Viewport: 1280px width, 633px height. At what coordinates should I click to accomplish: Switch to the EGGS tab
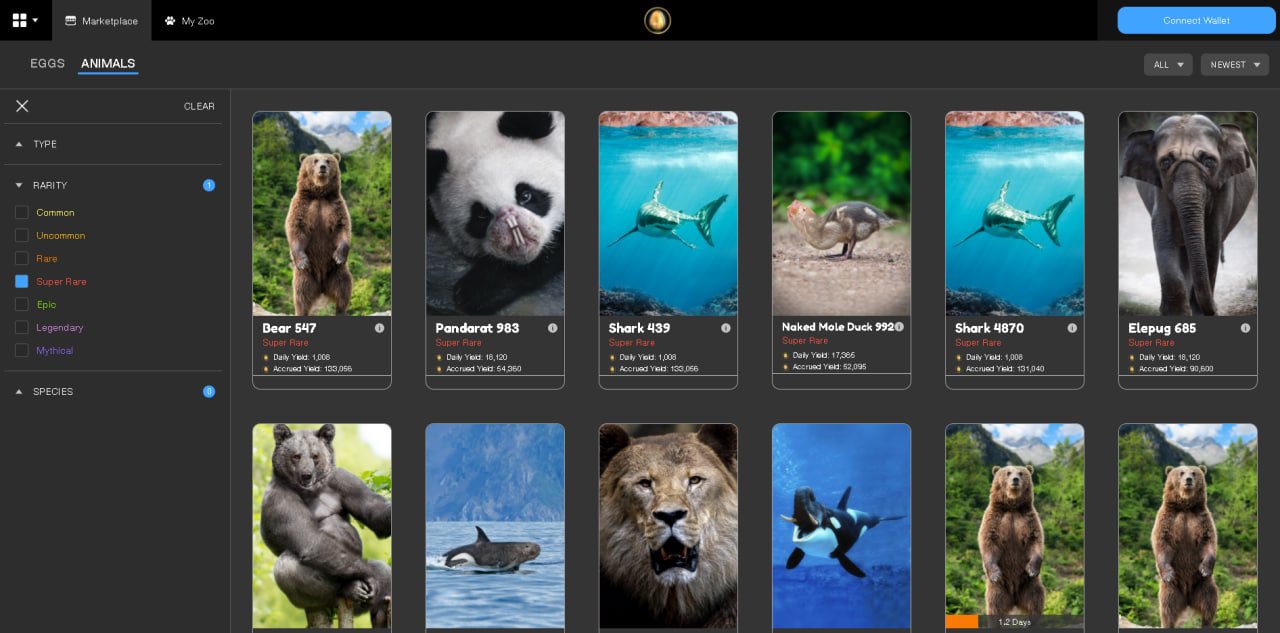coord(47,63)
